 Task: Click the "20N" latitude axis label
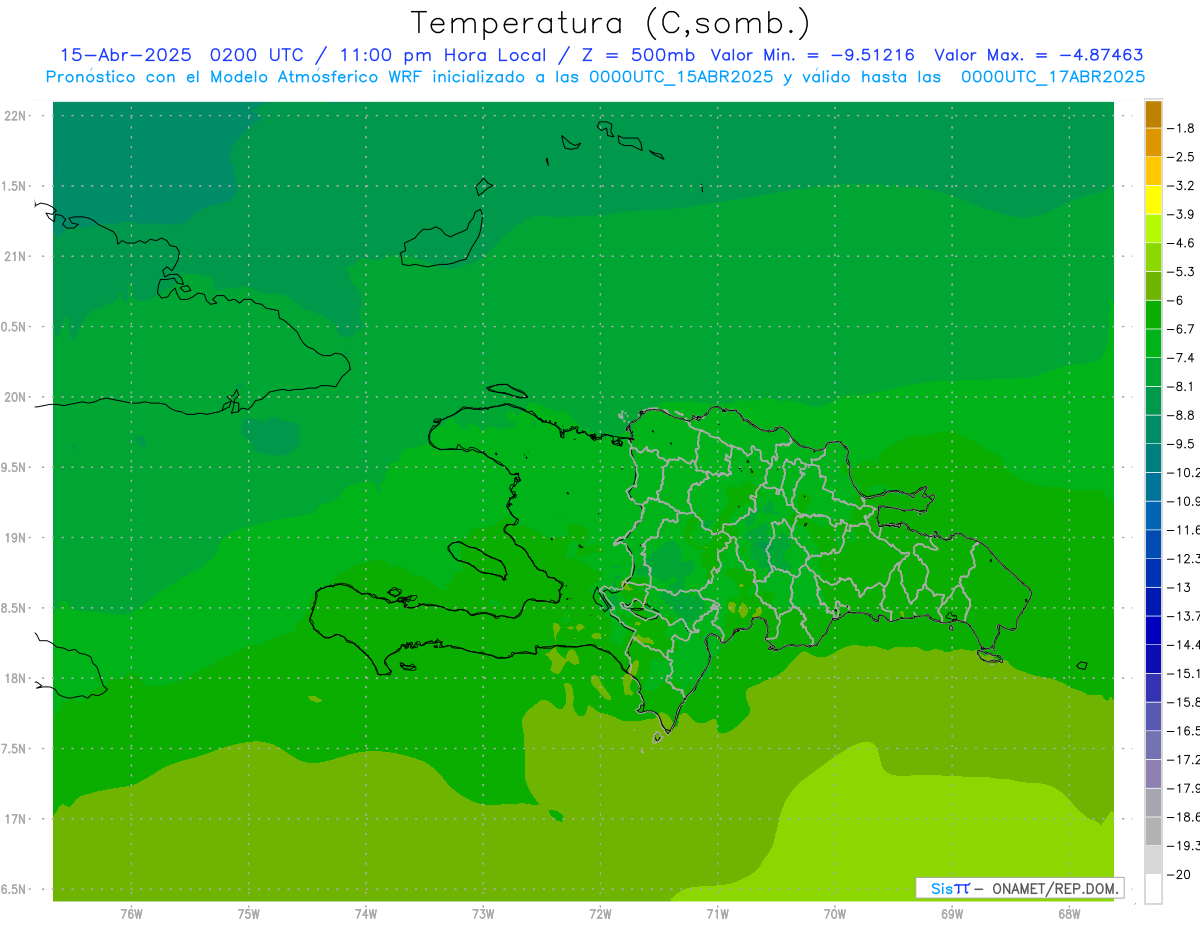14,397
